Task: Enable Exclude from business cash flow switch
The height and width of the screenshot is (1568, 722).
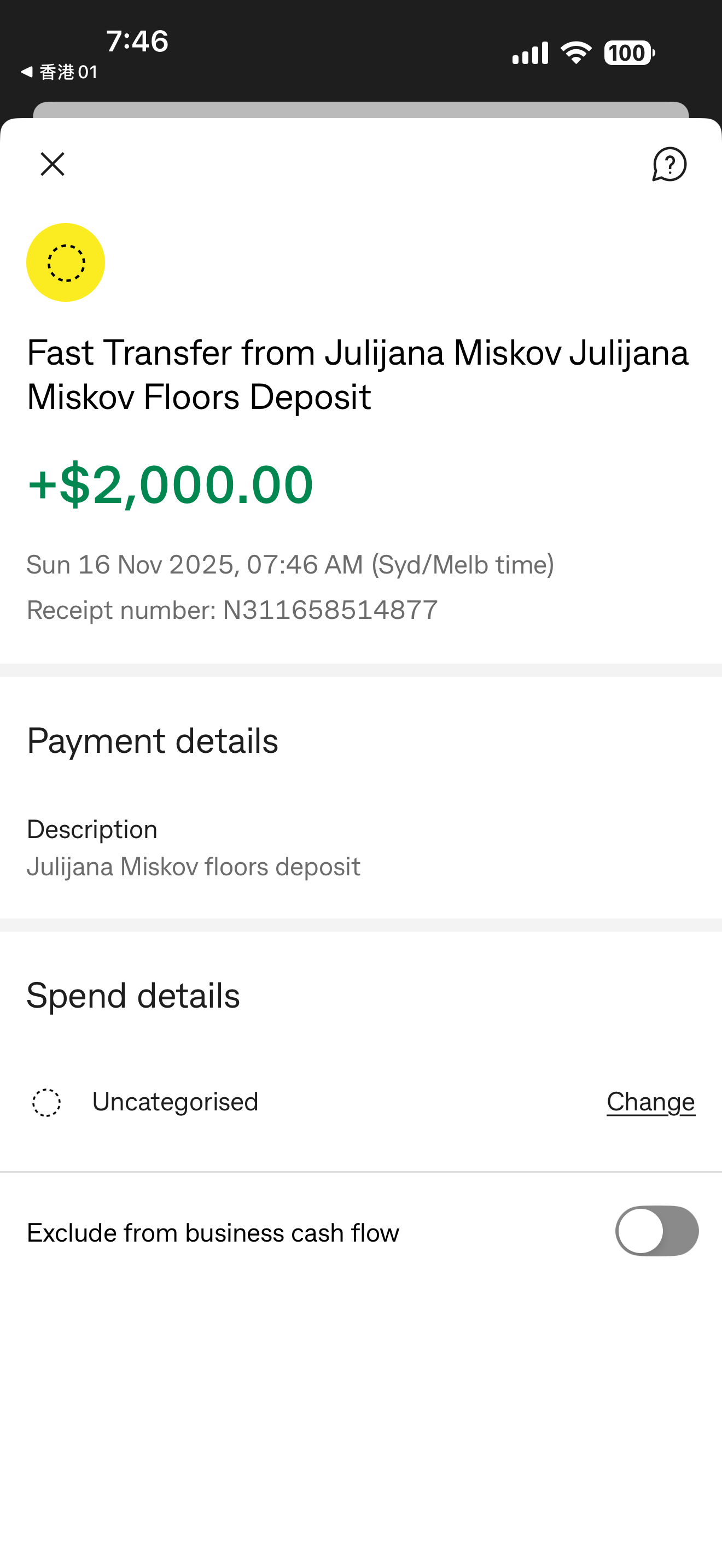Action: click(x=656, y=1231)
